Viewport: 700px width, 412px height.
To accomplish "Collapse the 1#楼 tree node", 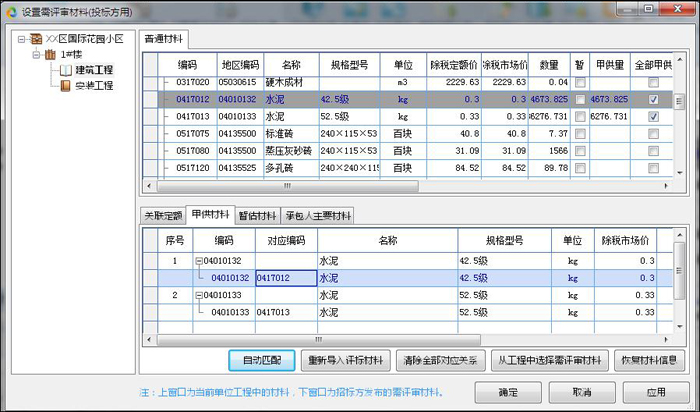I will click(36, 55).
